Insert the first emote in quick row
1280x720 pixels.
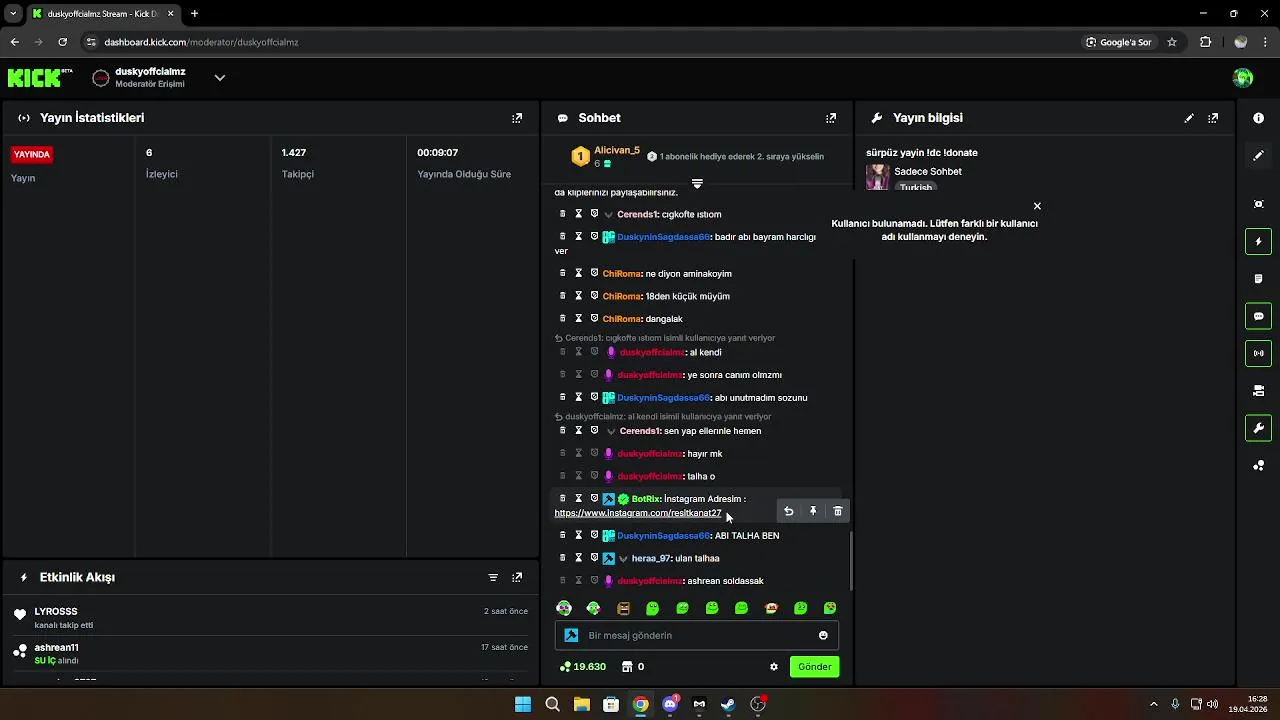click(x=564, y=608)
